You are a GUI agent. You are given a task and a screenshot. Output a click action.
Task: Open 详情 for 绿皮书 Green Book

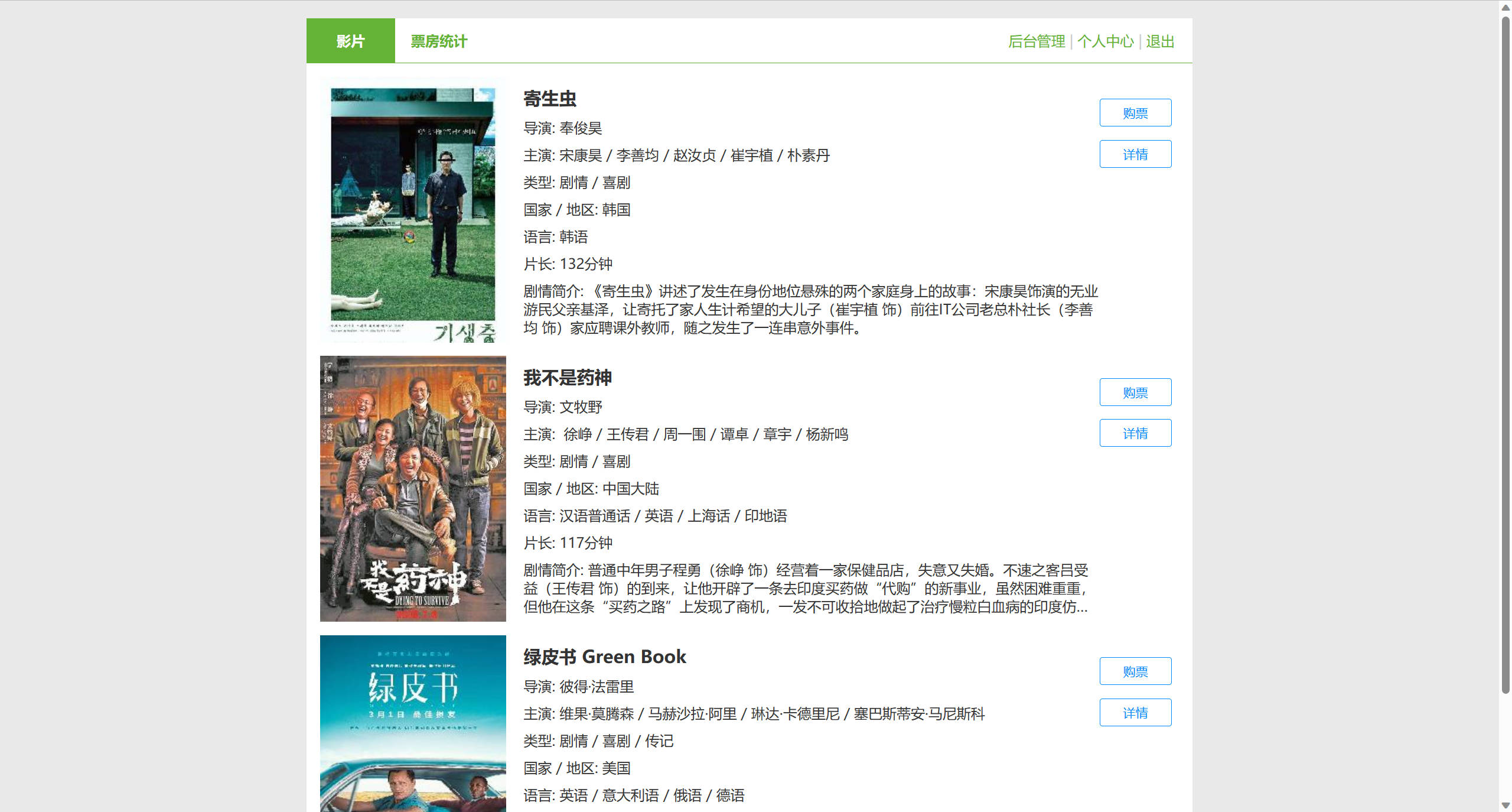(x=1135, y=713)
